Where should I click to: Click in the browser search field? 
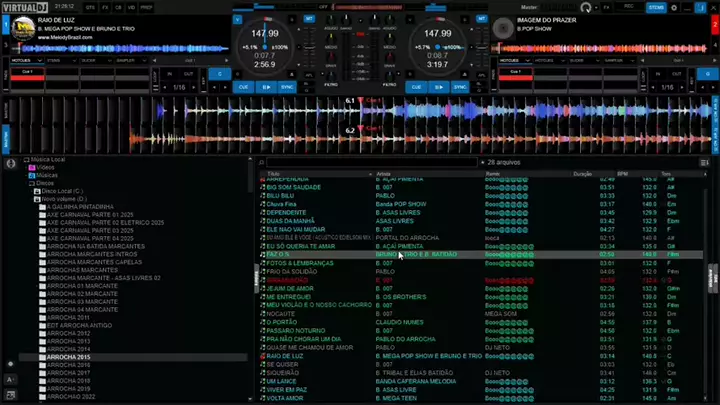[x=371, y=163]
